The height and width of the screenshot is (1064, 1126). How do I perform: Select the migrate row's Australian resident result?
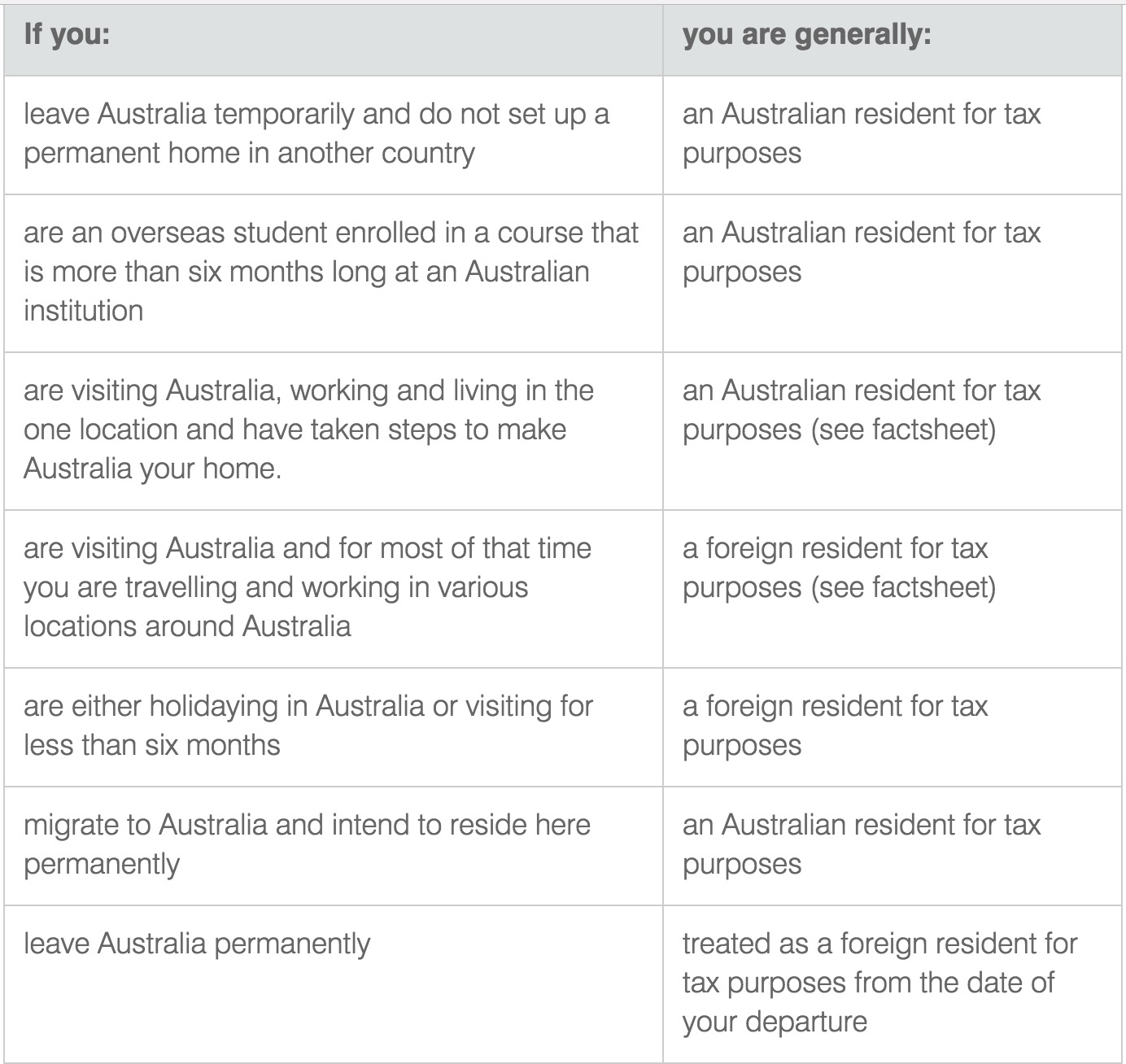(893, 846)
